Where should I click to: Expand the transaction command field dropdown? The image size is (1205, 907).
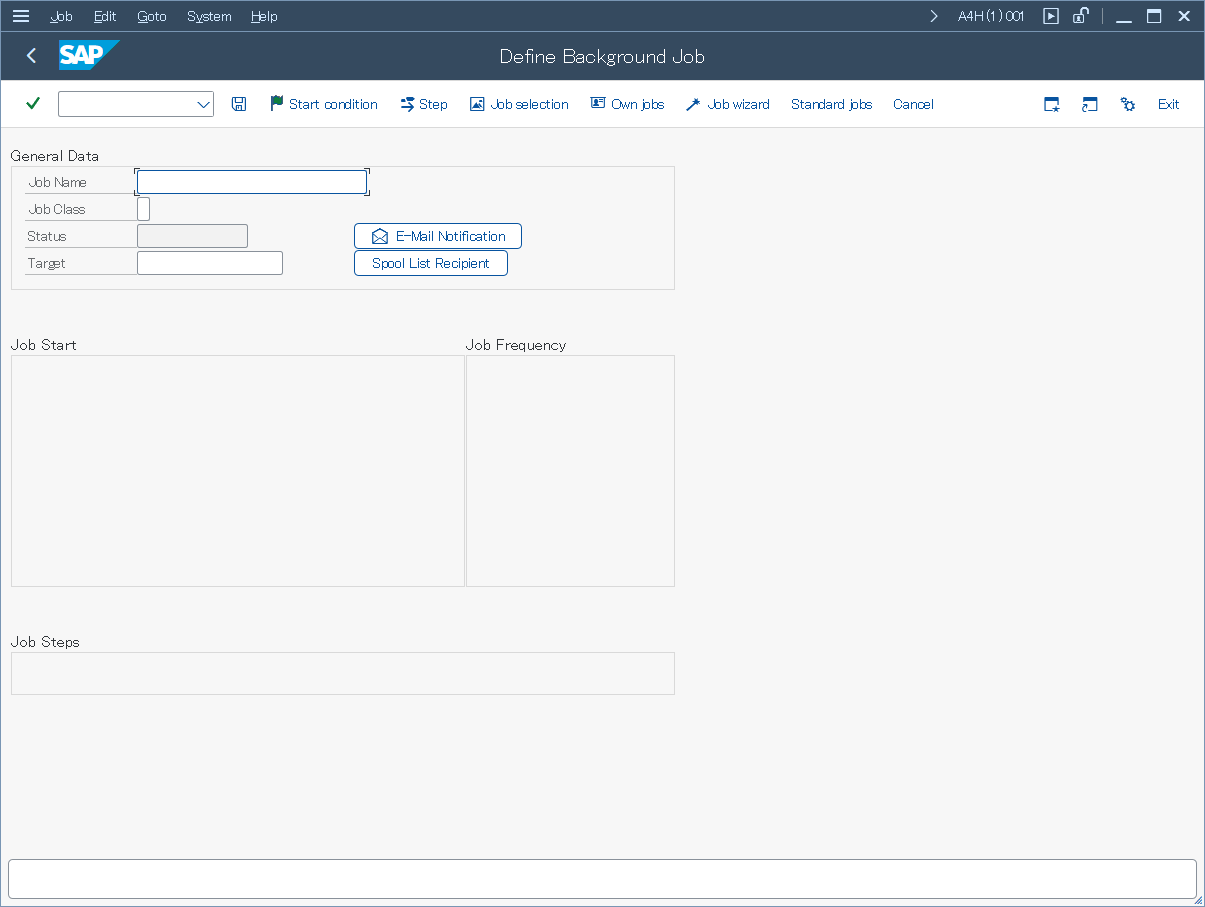click(x=203, y=104)
